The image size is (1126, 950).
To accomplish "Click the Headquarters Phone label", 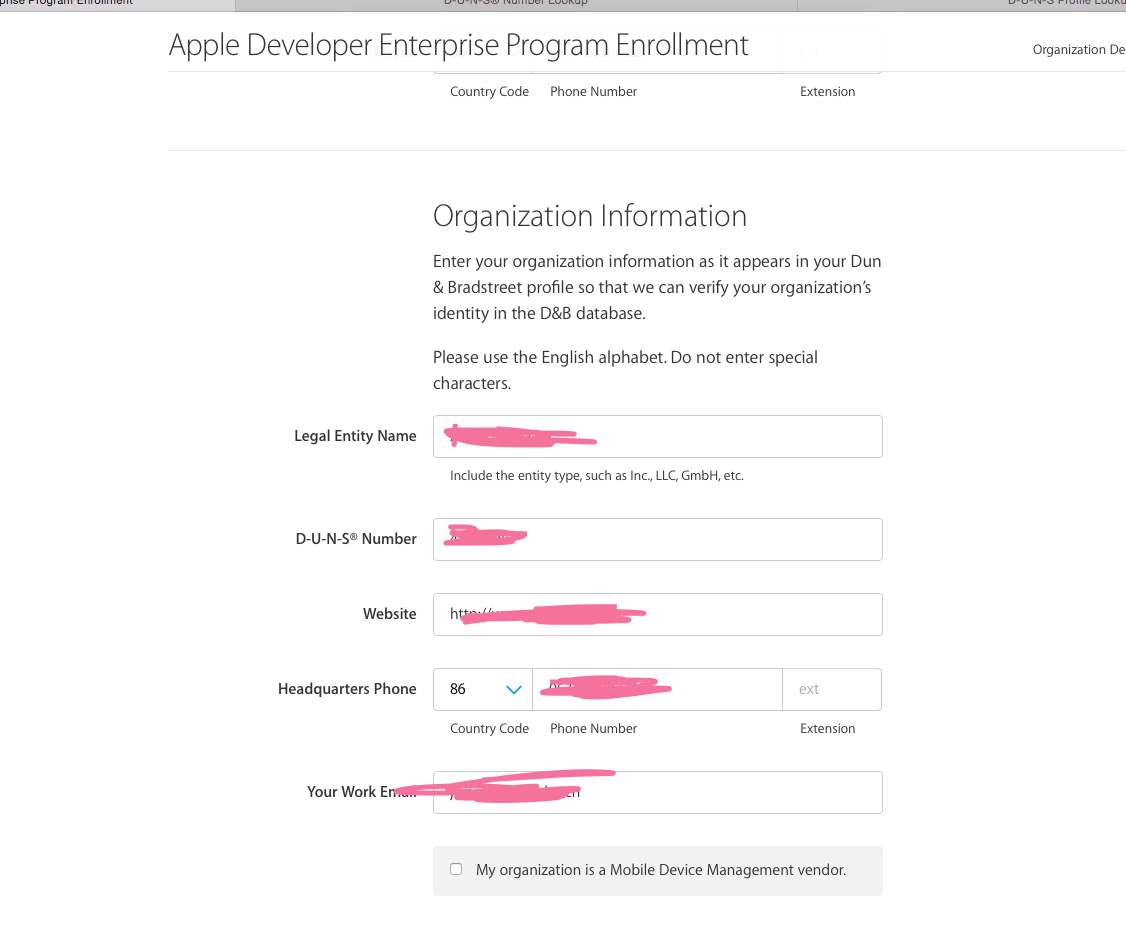I will [347, 689].
